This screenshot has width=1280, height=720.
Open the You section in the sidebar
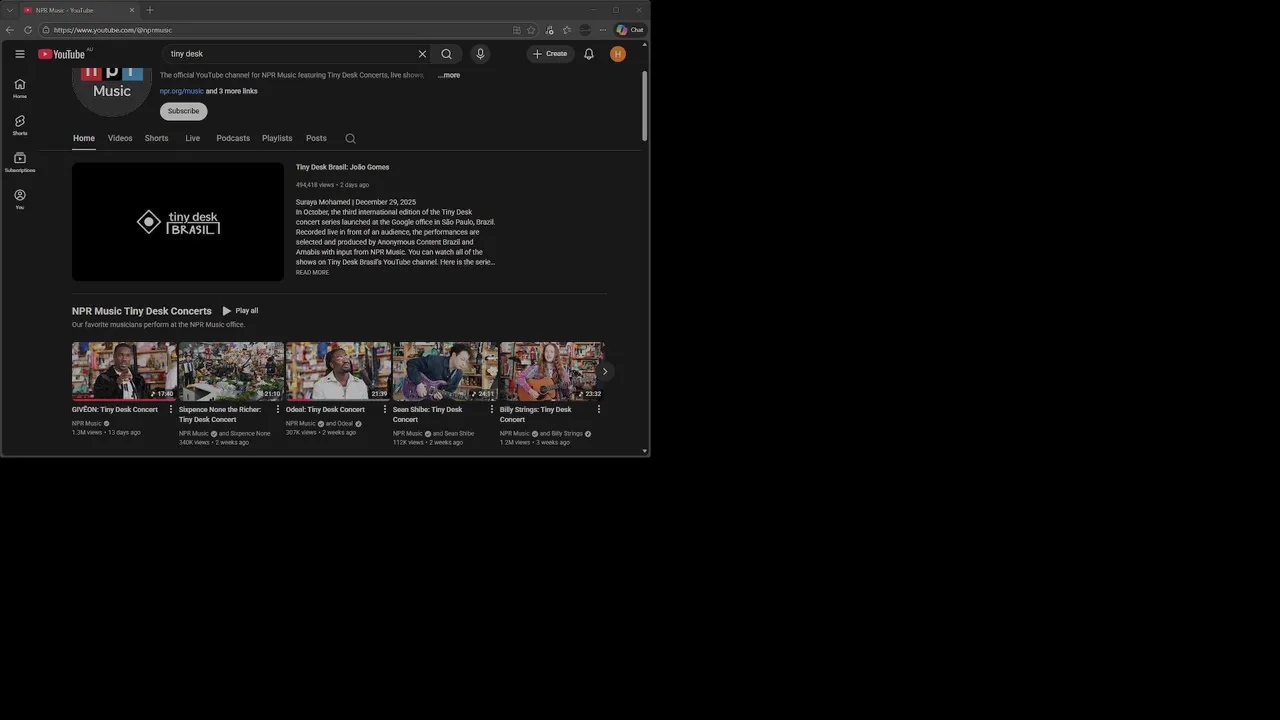pyautogui.click(x=20, y=199)
